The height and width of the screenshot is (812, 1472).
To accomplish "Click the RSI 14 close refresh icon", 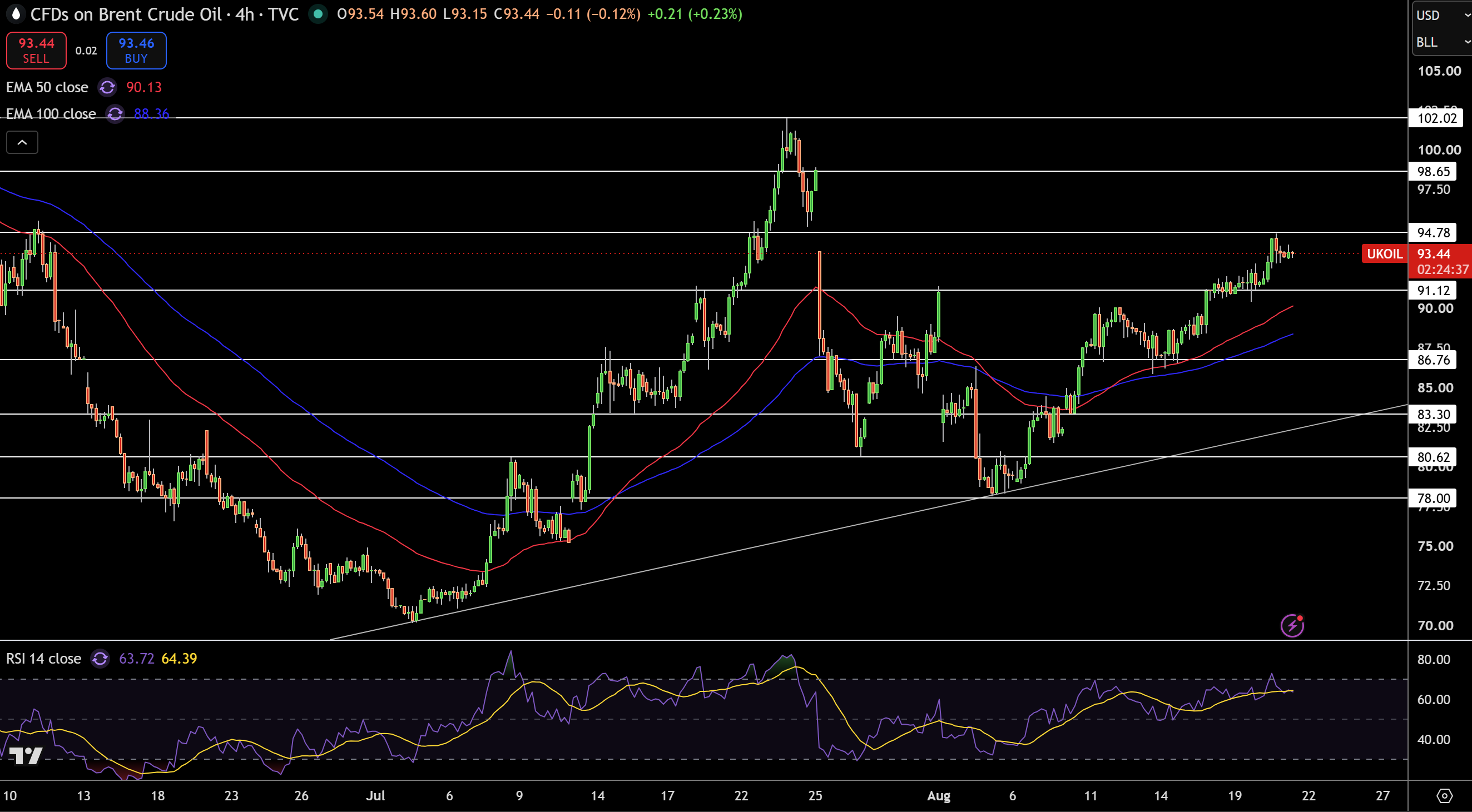I will 100,659.
